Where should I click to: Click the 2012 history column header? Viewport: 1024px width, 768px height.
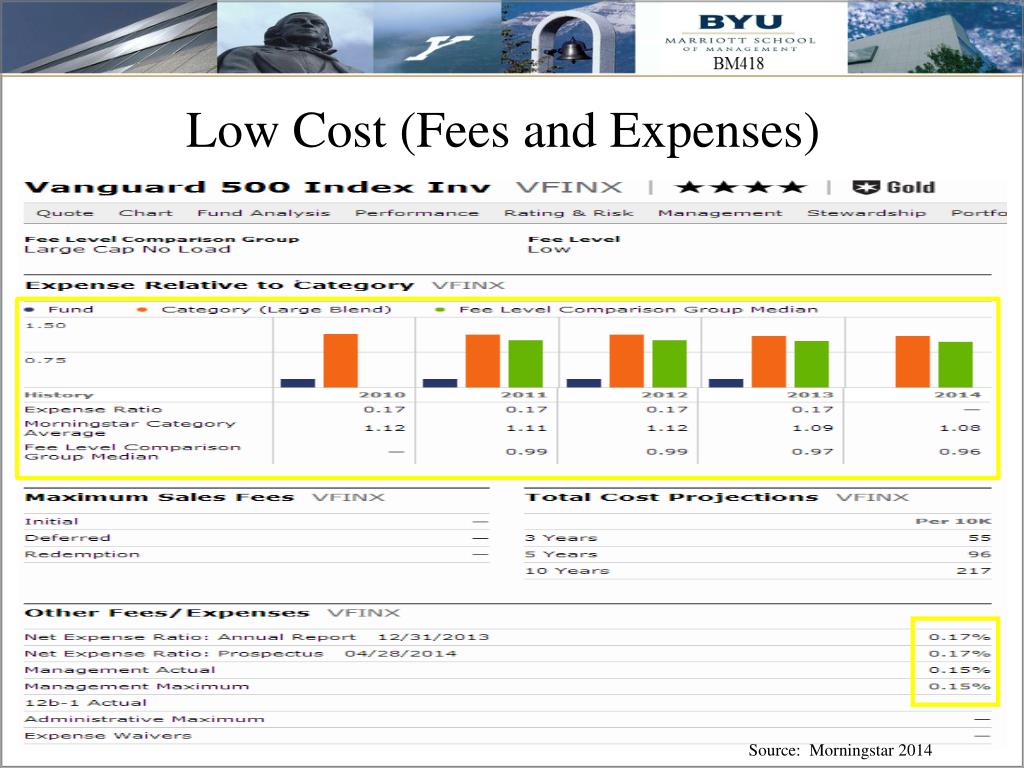[x=665, y=394]
